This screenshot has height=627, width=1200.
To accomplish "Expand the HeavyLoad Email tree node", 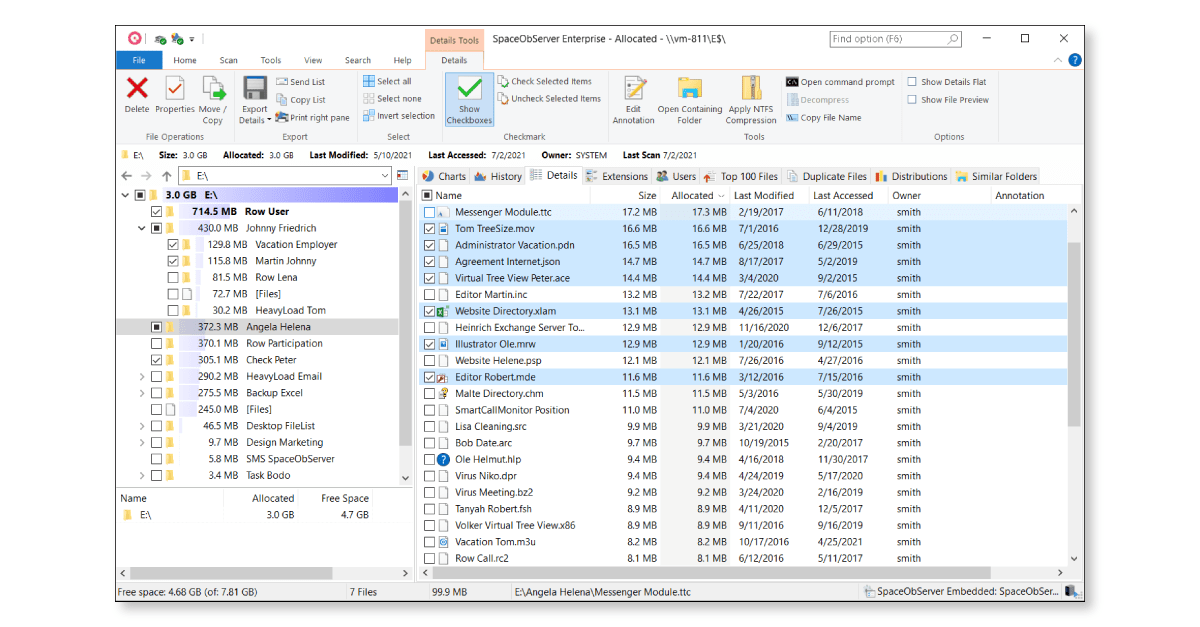I will pos(142,377).
